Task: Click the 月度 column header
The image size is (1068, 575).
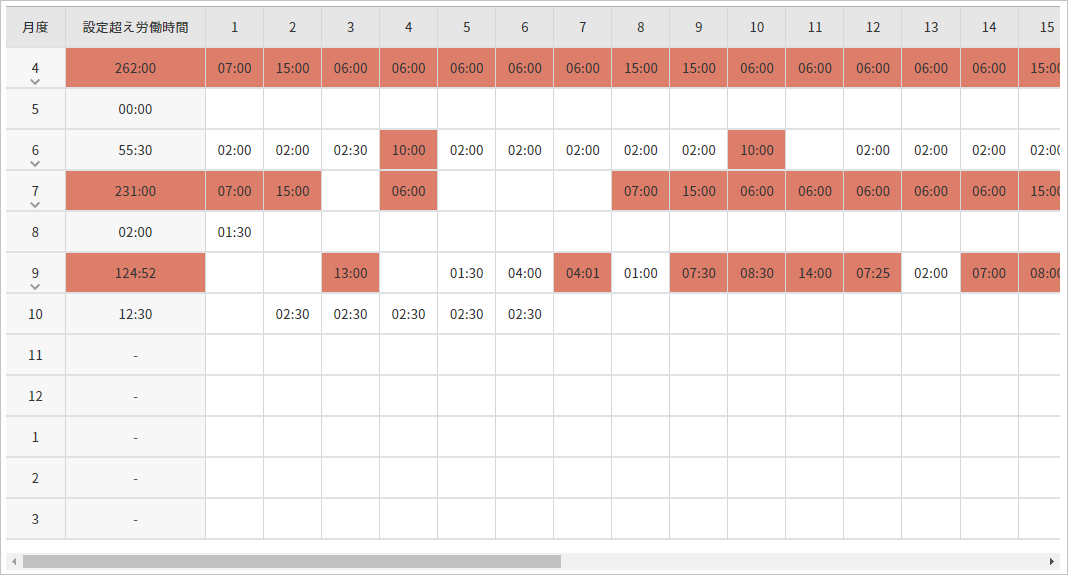Action: coord(36,28)
